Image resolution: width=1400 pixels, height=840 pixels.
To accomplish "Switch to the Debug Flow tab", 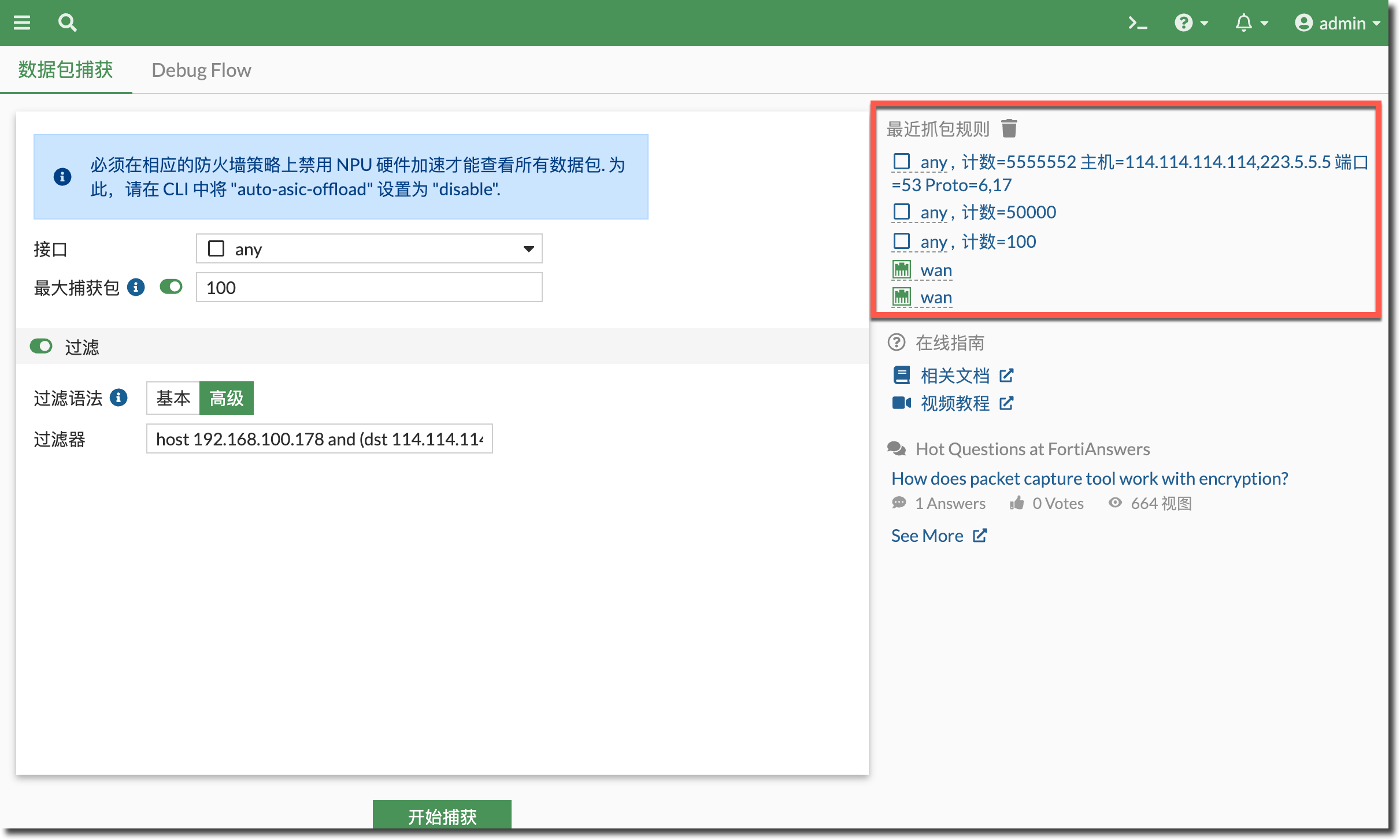I will pyautogui.click(x=201, y=70).
